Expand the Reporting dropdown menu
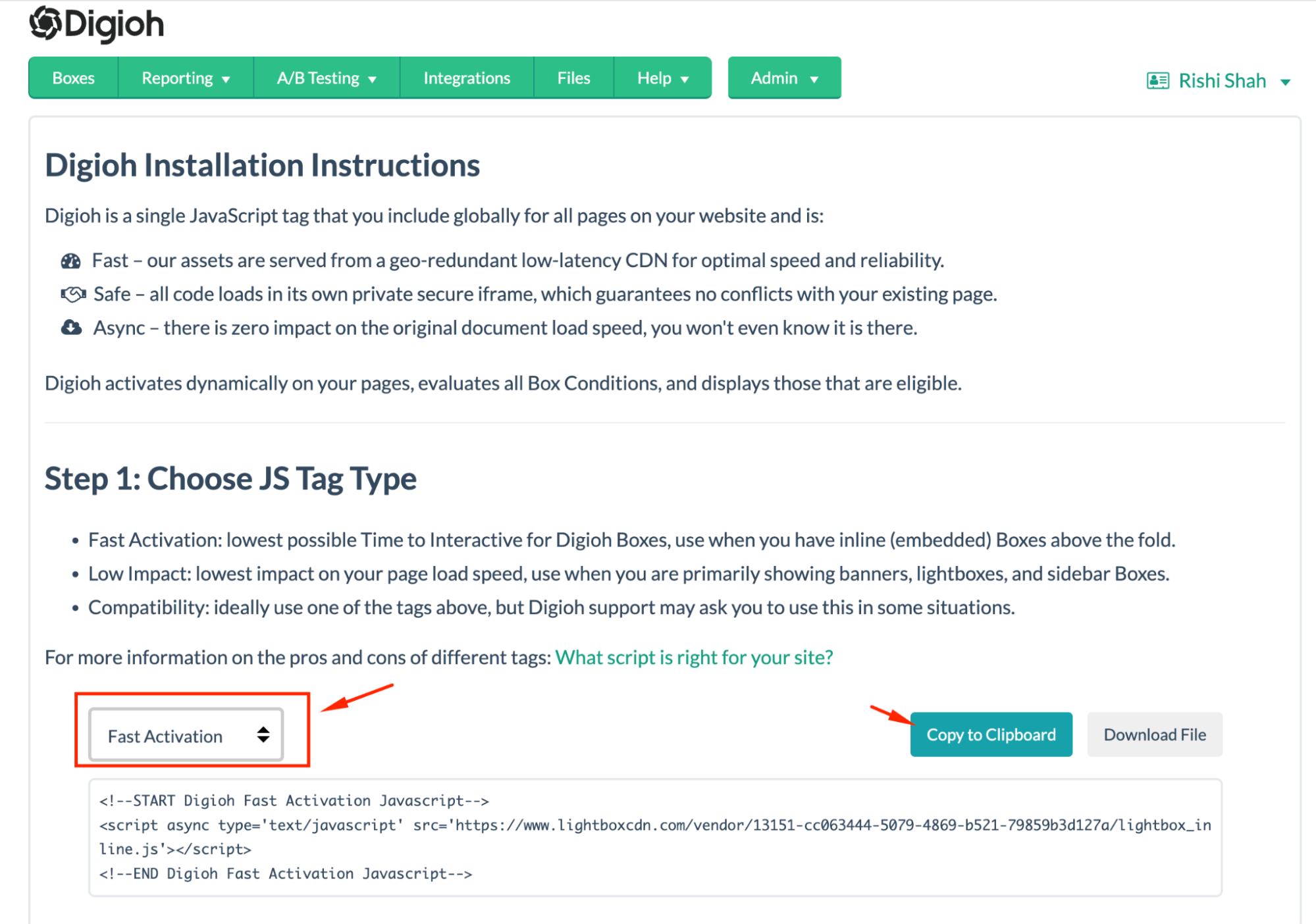 click(186, 78)
